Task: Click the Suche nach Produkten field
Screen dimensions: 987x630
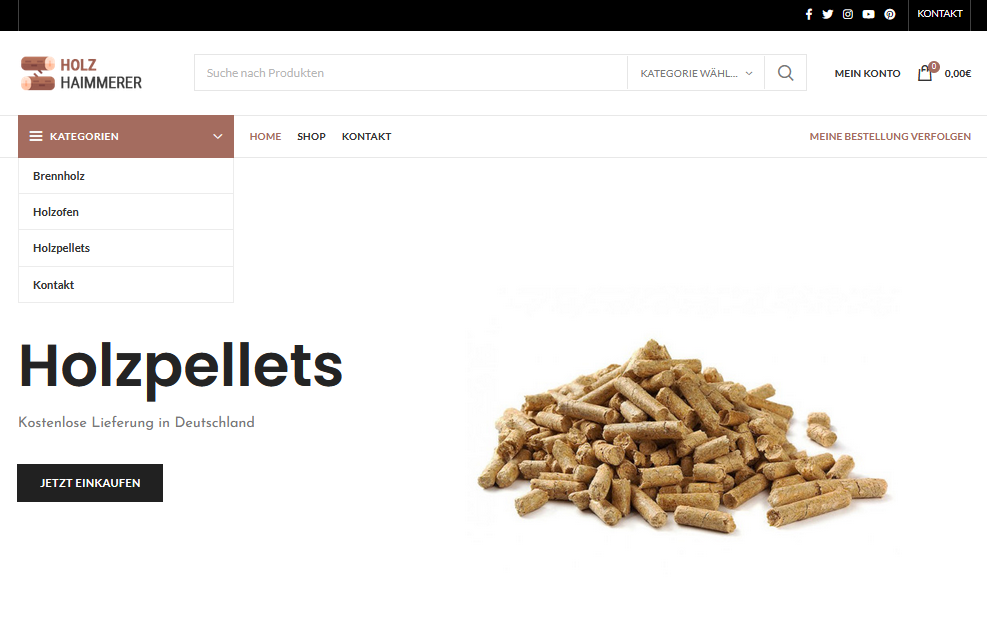Action: (x=410, y=73)
